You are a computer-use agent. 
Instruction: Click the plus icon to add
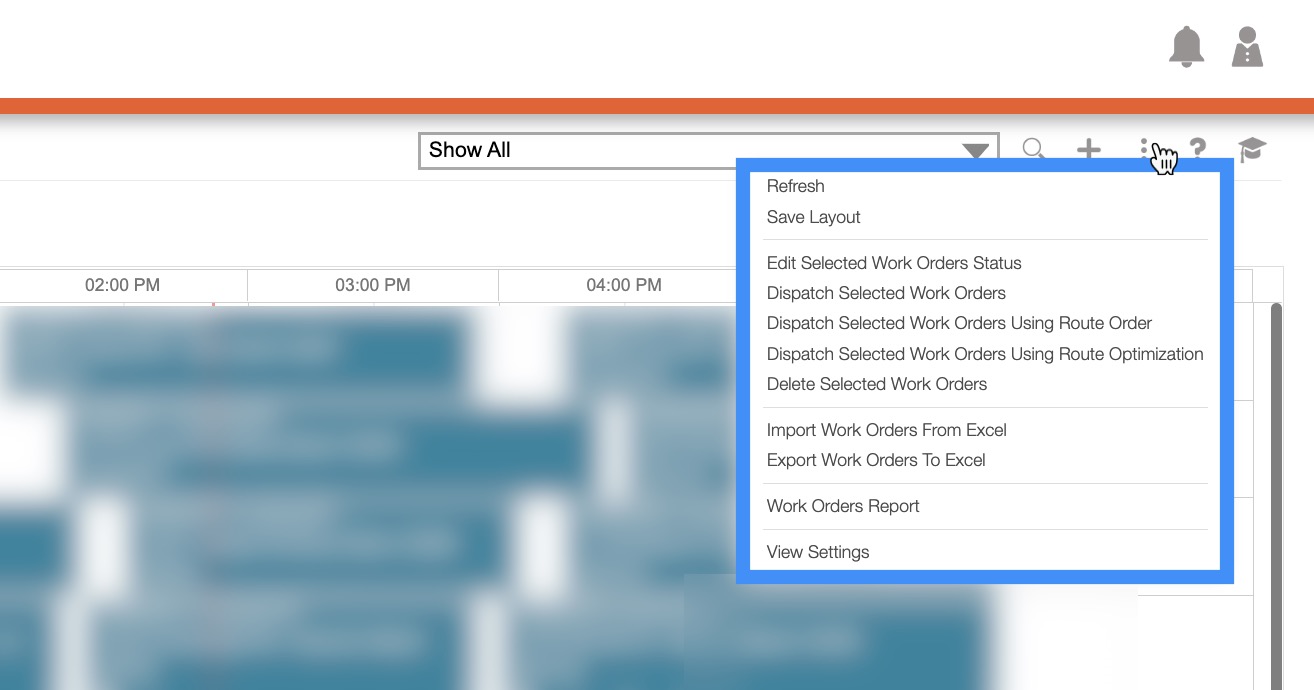point(1088,150)
